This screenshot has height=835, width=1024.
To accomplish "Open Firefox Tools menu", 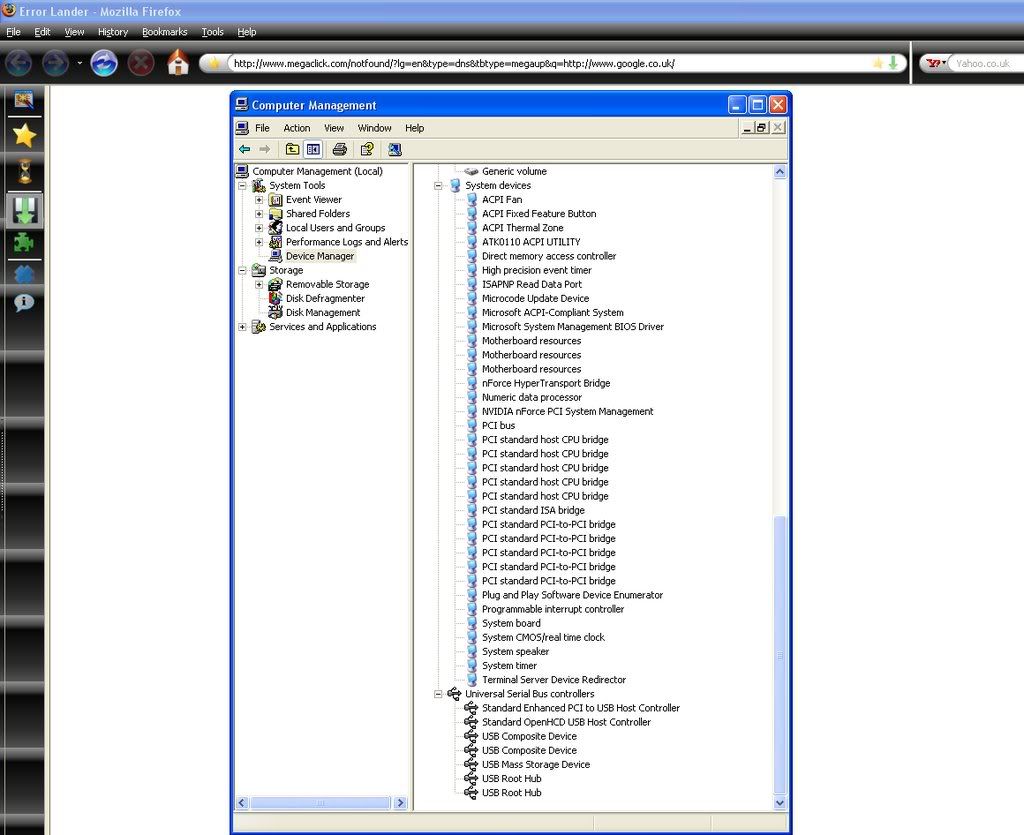I will click(212, 32).
